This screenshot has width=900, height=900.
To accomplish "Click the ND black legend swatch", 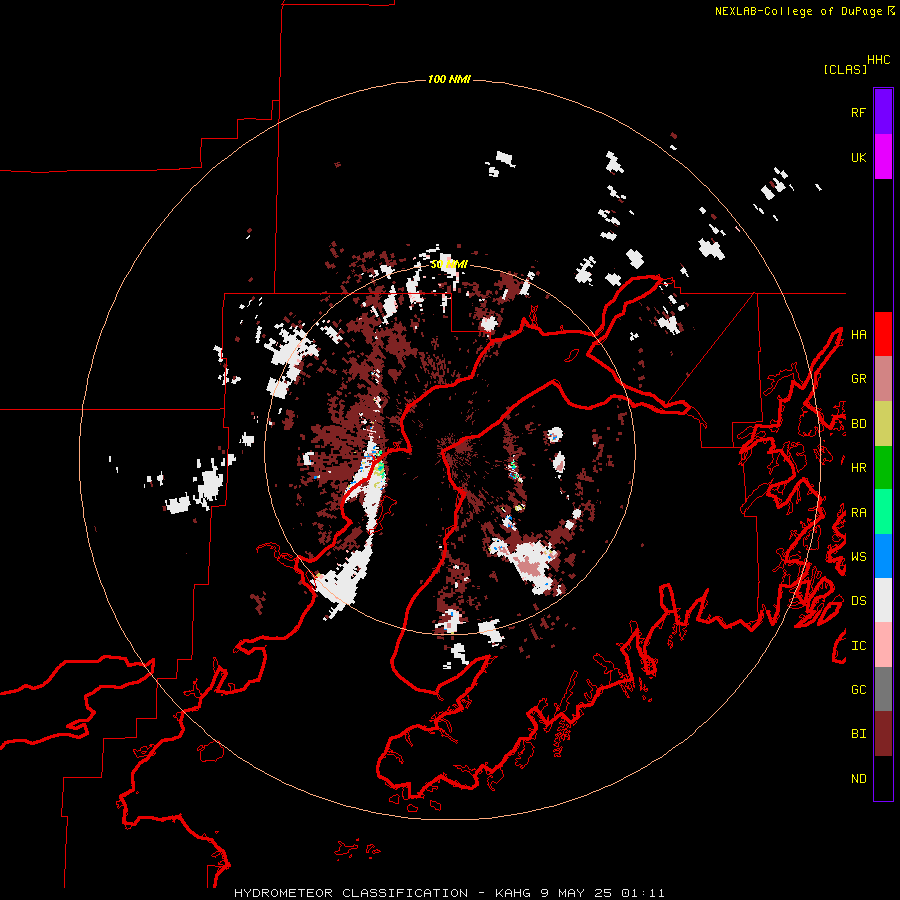I will 883,778.
